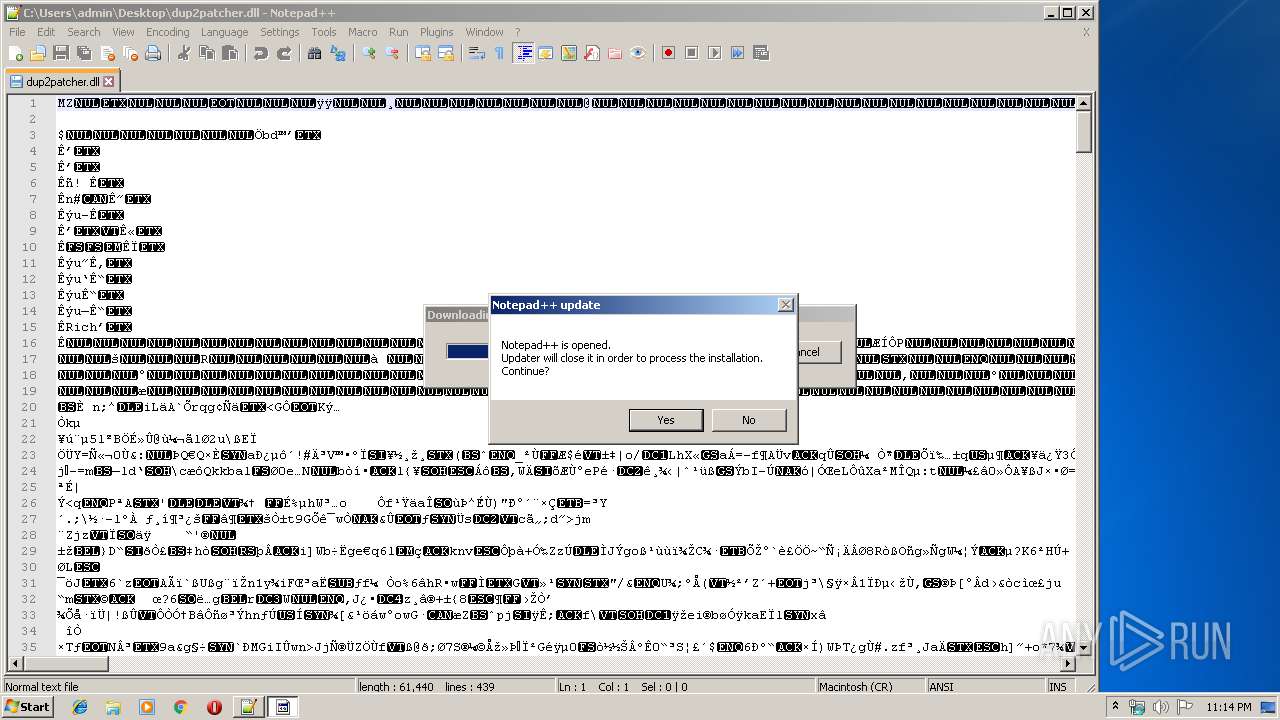Toggle synchronized vertical scrolling

click(x=423, y=53)
